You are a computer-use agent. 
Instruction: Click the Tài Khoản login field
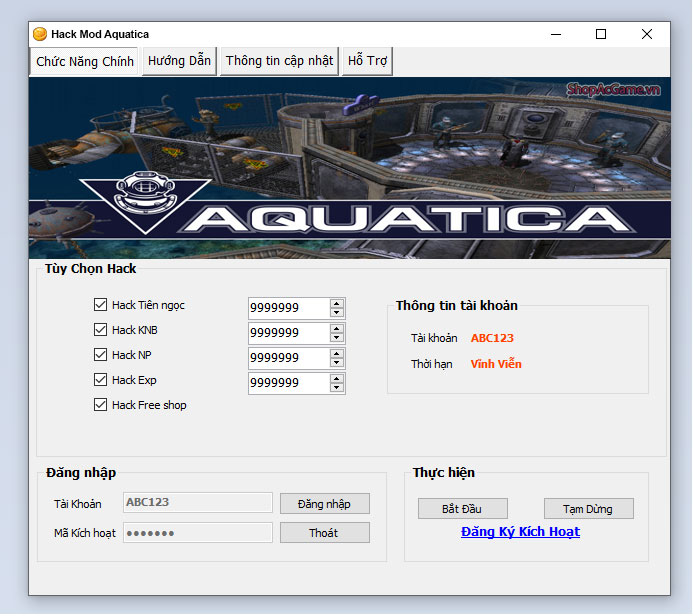pyautogui.click(x=198, y=503)
